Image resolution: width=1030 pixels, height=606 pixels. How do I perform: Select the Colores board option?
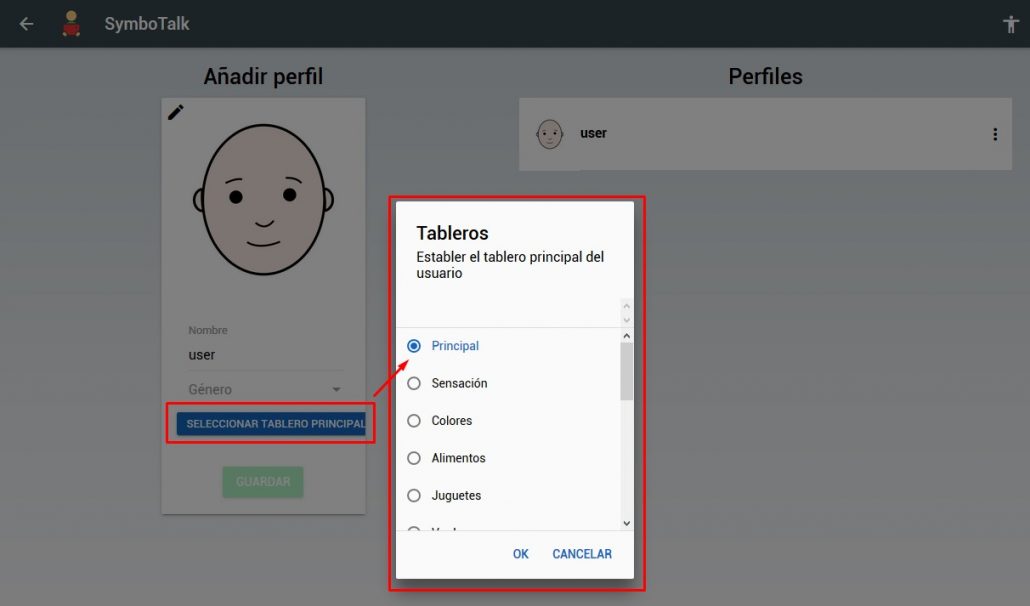point(413,420)
